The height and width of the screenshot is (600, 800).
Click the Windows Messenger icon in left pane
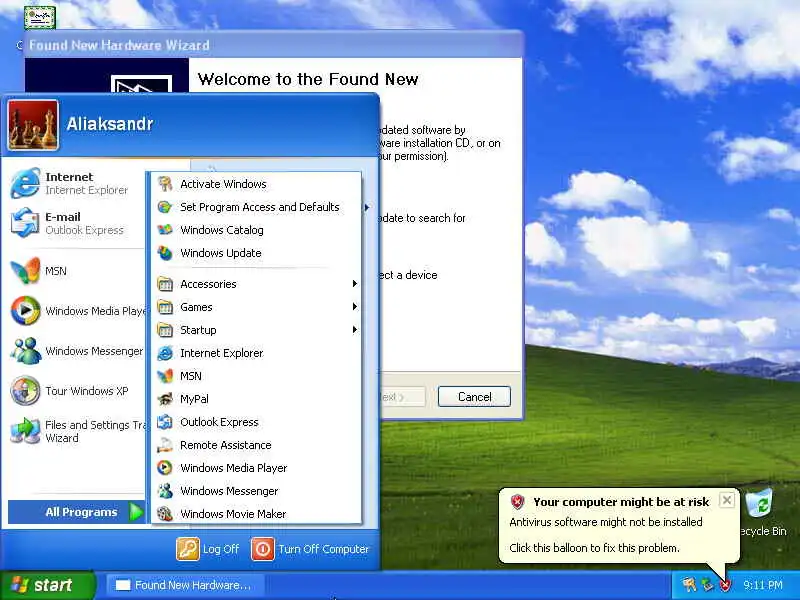click(x=25, y=351)
